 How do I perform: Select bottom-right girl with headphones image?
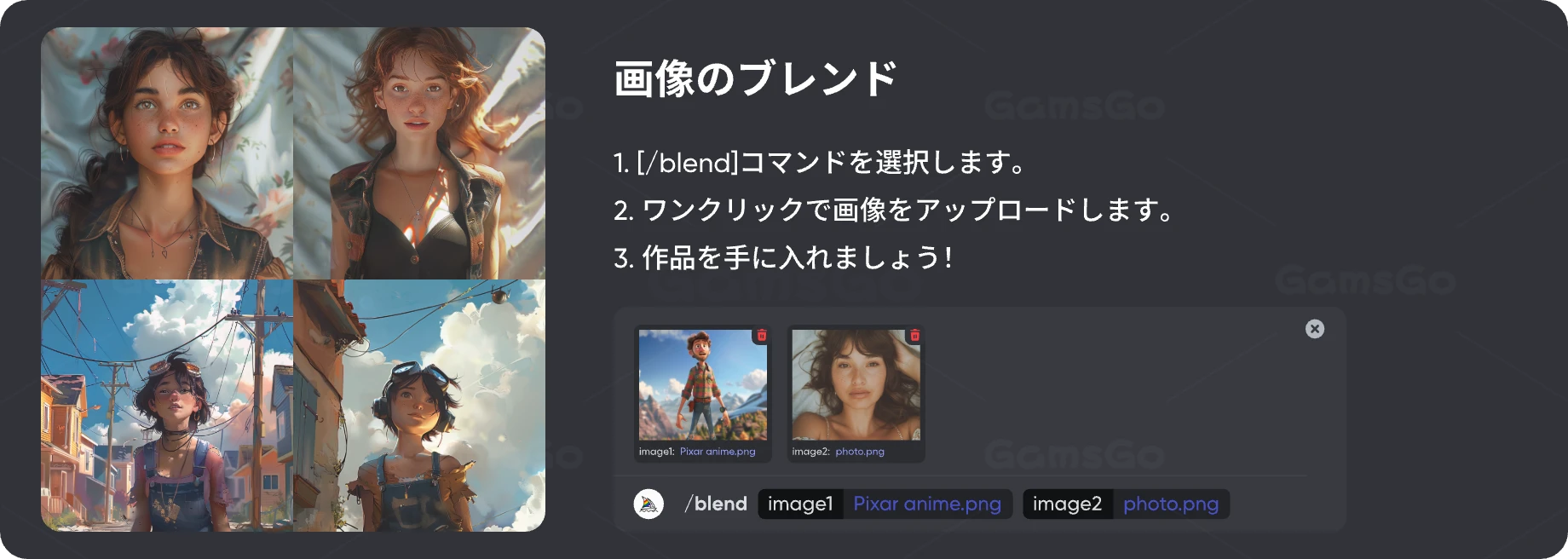click(419, 406)
